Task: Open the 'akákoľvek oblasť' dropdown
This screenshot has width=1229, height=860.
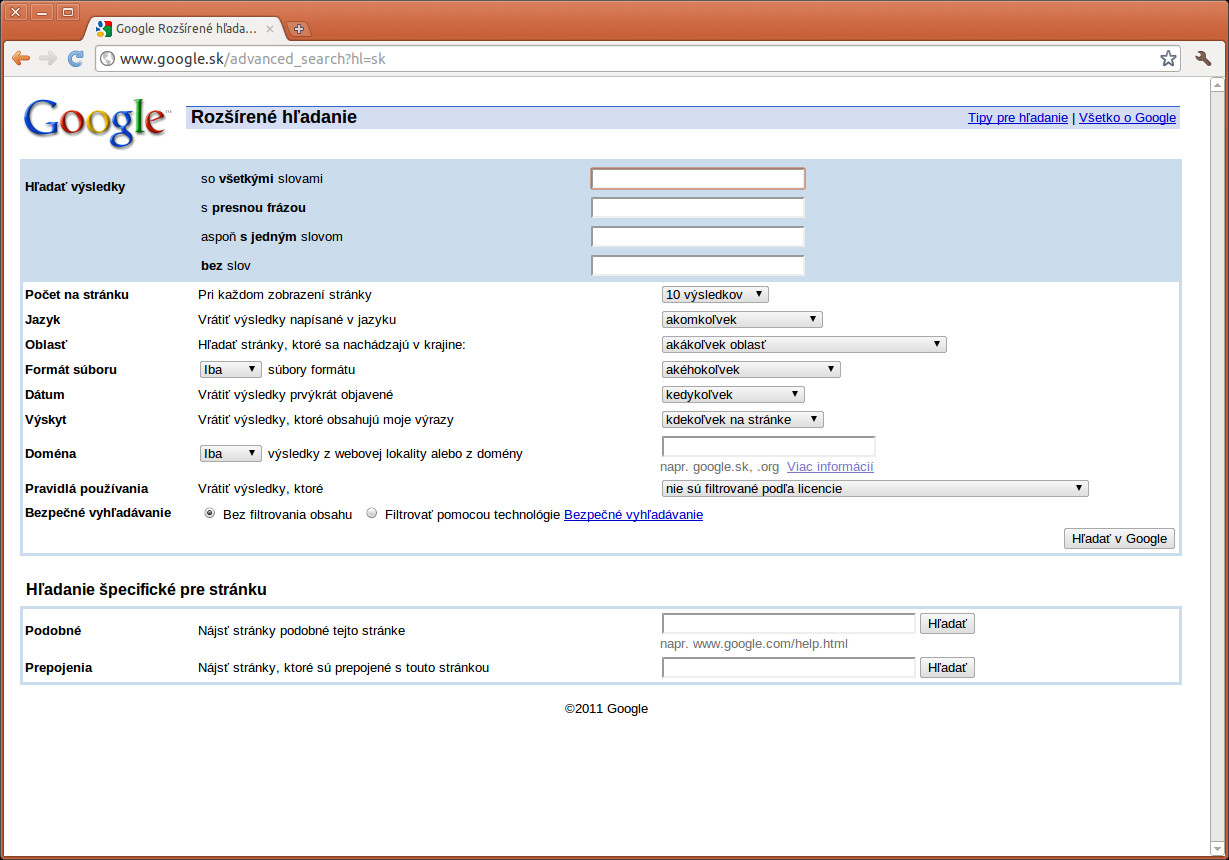Action: tap(804, 344)
